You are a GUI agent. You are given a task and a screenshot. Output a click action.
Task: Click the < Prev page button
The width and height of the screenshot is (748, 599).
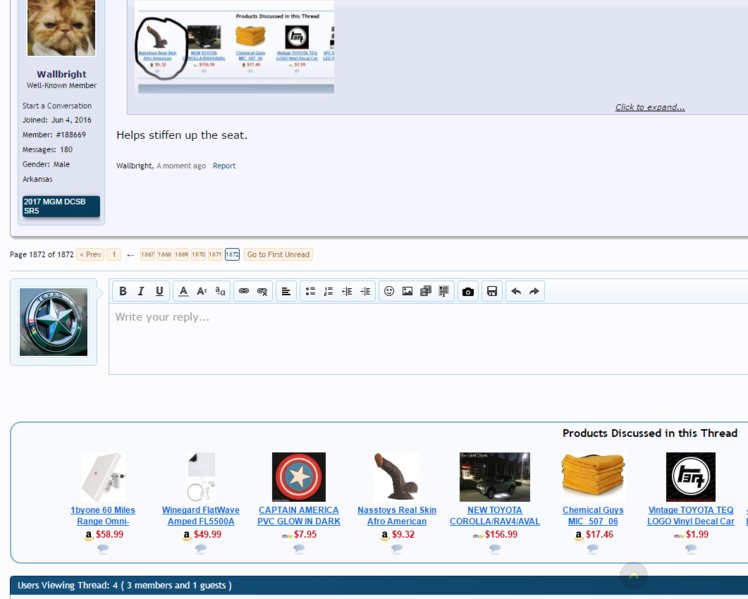(x=90, y=254)
